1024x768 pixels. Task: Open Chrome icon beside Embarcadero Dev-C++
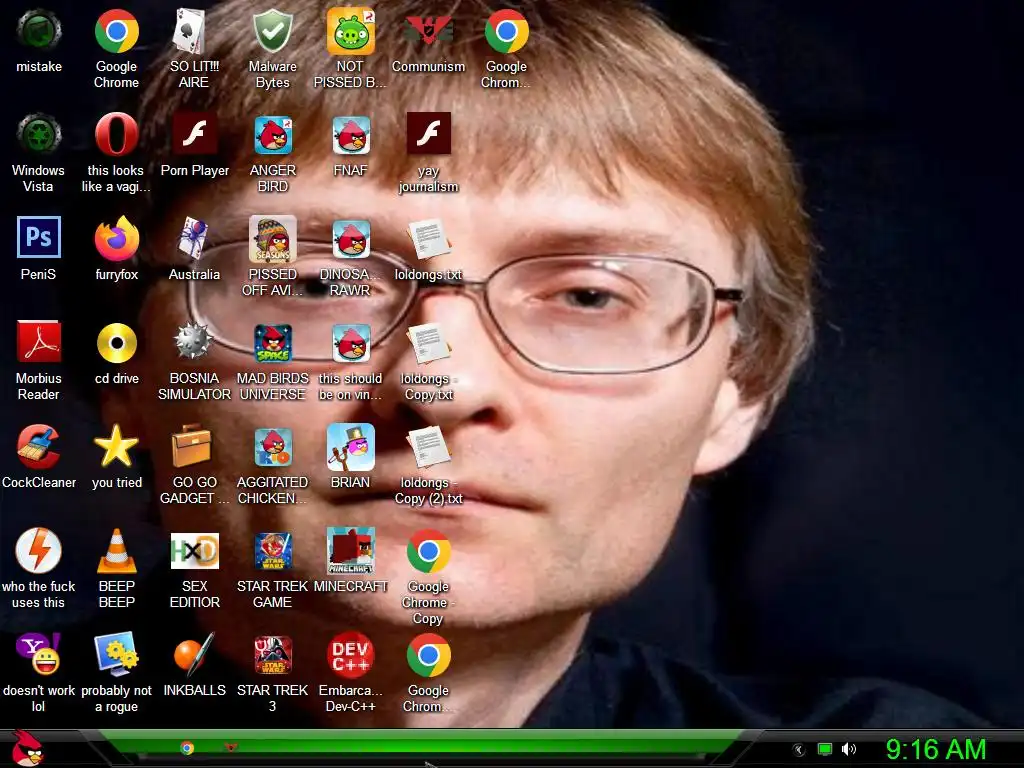pos(428,654)
